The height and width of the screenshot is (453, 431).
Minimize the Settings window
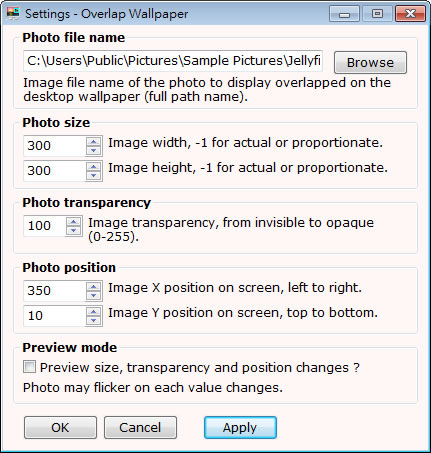coord(344,14)
